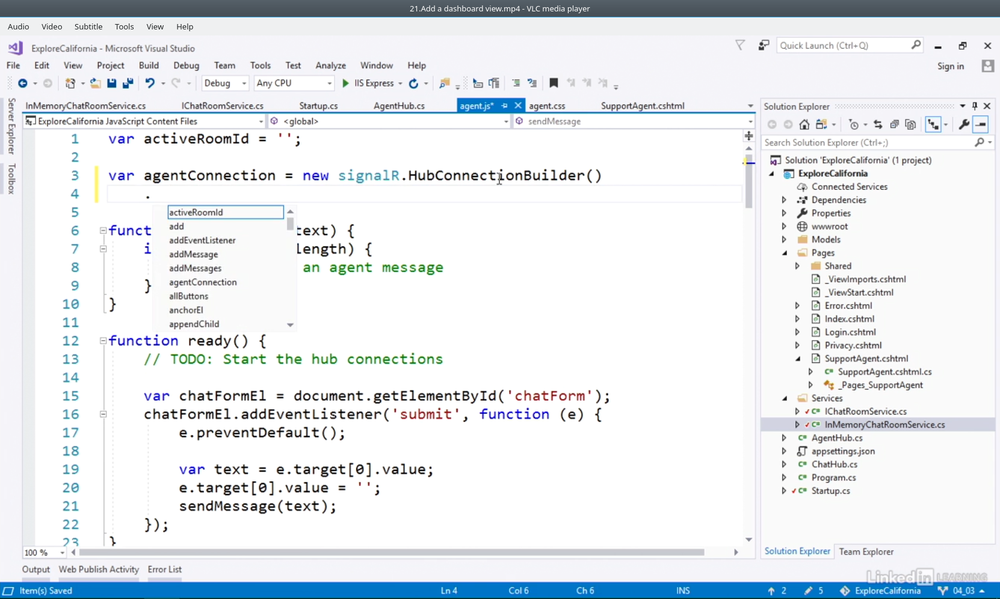This screenshot has width=1000, height=599.
Task: Switch to the AgentHub.cs editor tab
Action: (x=399, y=106)
